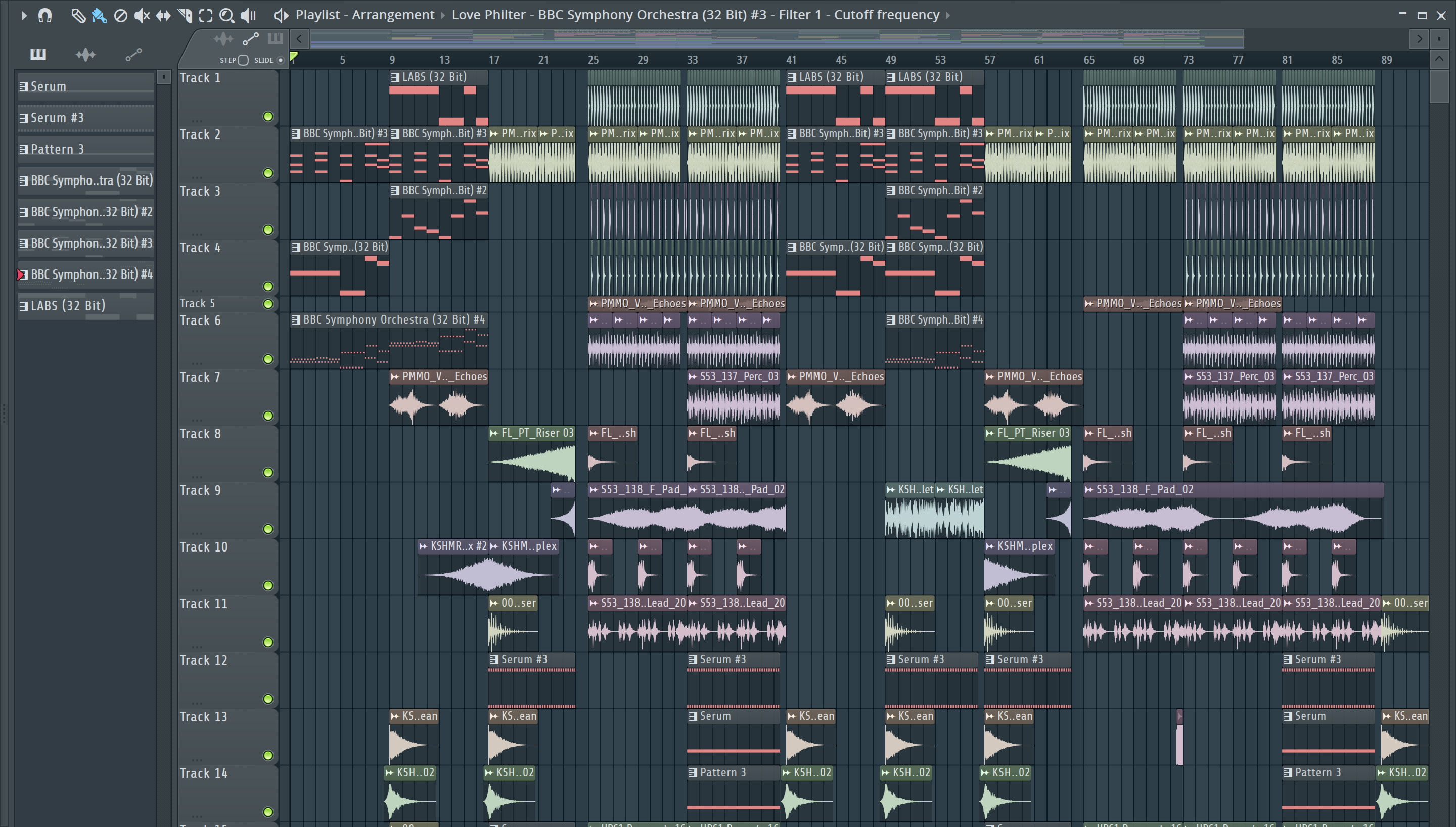Screen dimensions: 1456x827
Task: Select the Draw pencil tool
Action: pyautogui.click(x=78, y=15)
